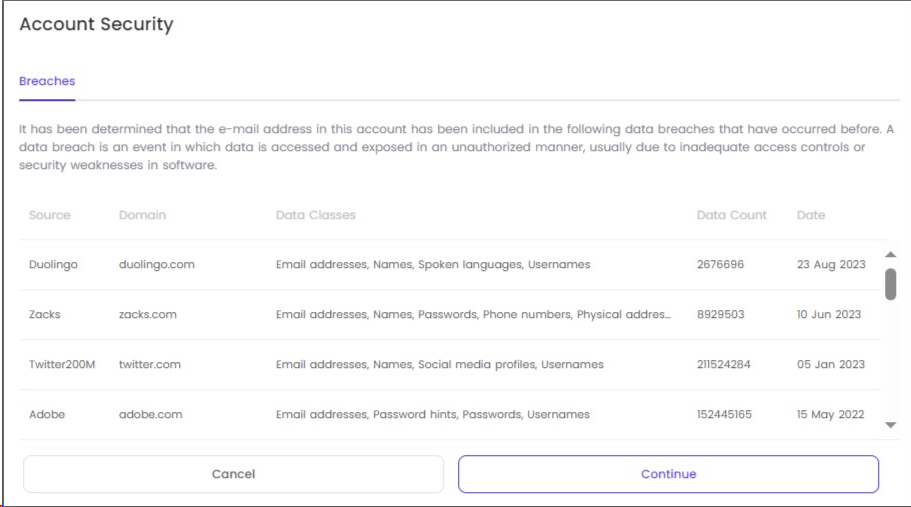Click the scroll up arrow in breaches table

890,254
